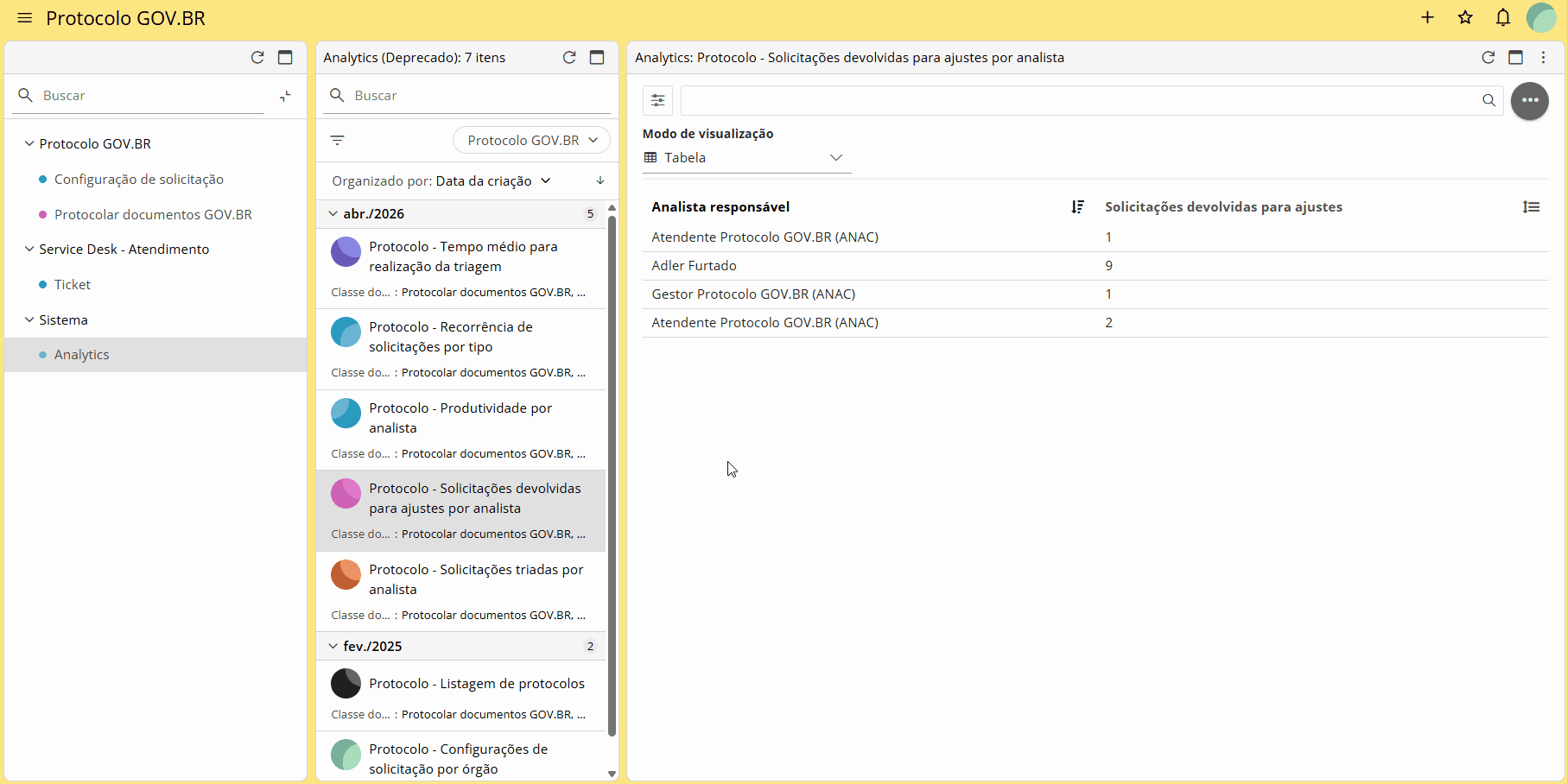Click the row height list icon in table header
Screen dimensions: 1567x784
click(x=1532, y=206)
